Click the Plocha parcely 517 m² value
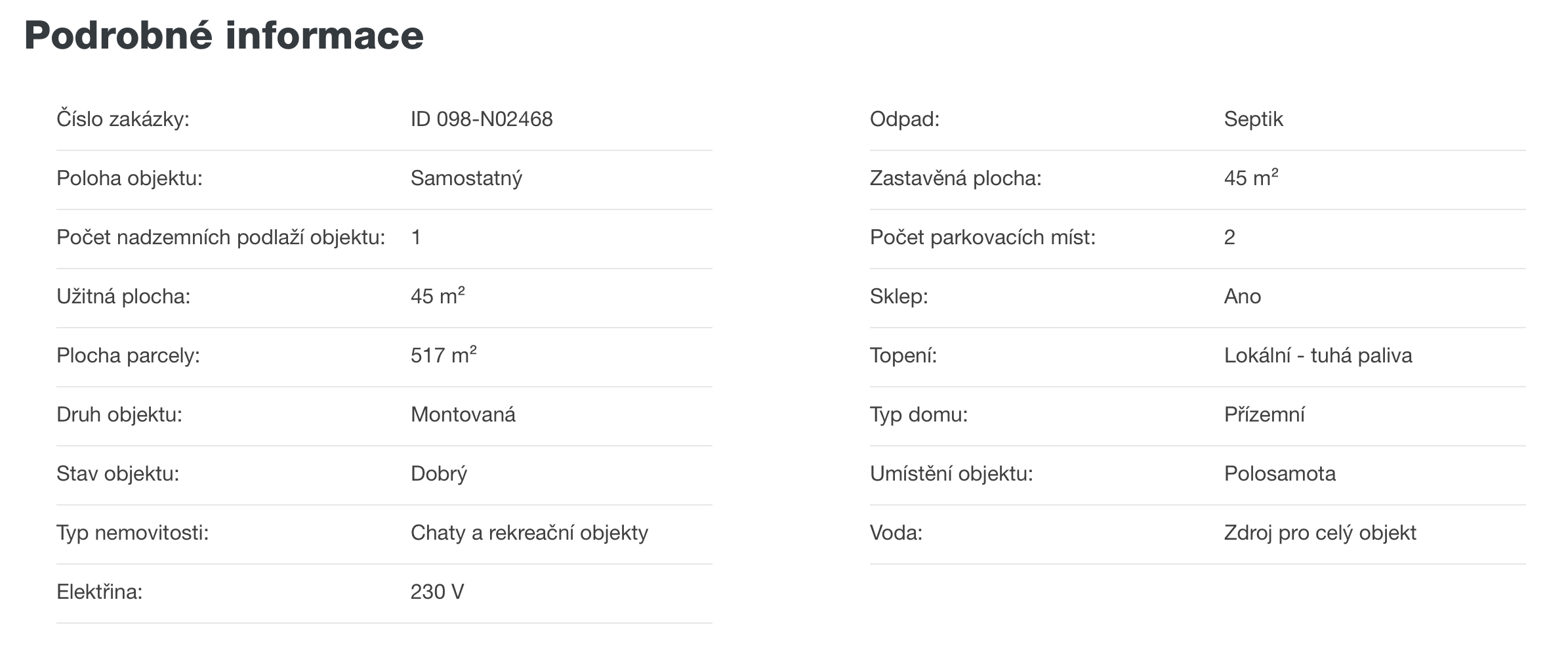1568x650 pixels. (x=444, y=355)
